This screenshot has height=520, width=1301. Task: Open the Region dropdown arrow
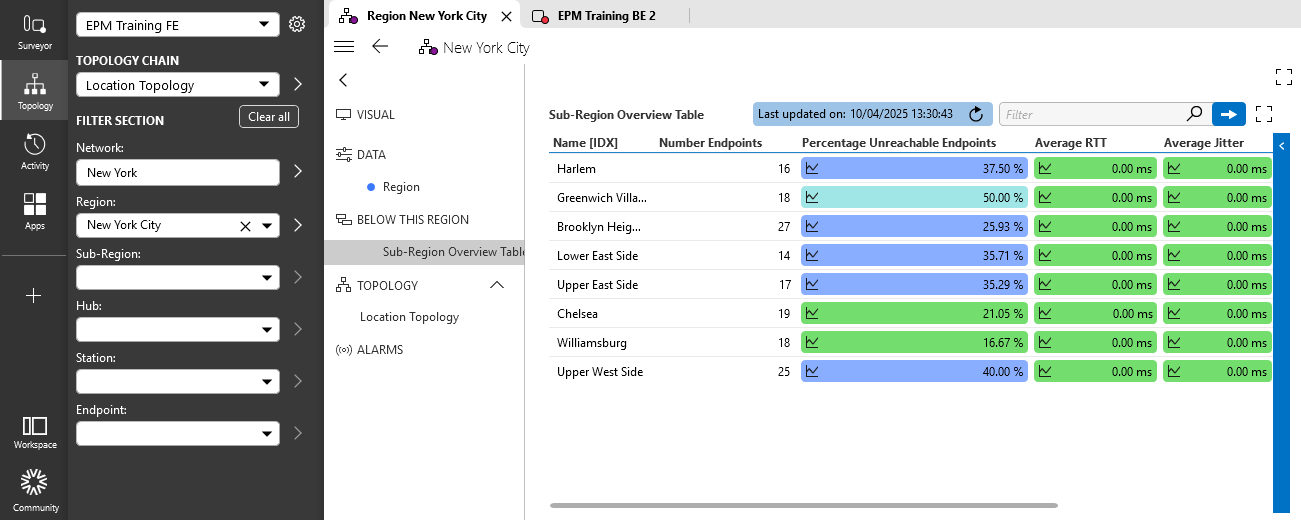pyautogui.click(x=267, y=226)
